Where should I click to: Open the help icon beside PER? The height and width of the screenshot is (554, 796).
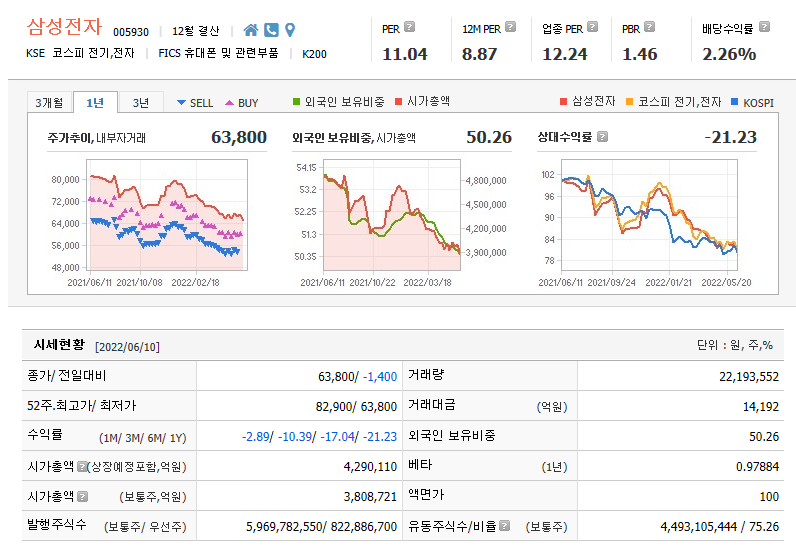(409, 27)
